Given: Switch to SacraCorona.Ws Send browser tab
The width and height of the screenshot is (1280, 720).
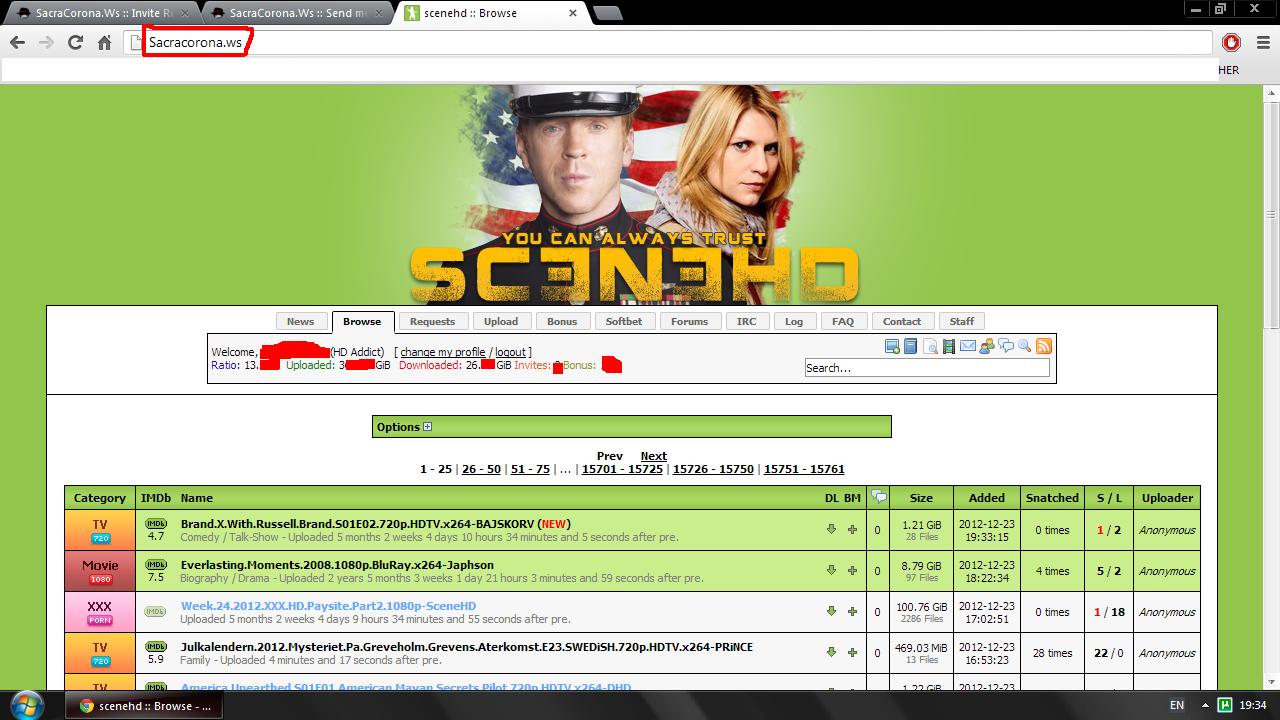Looking at the screenshot, I should (x=296, y=13).
